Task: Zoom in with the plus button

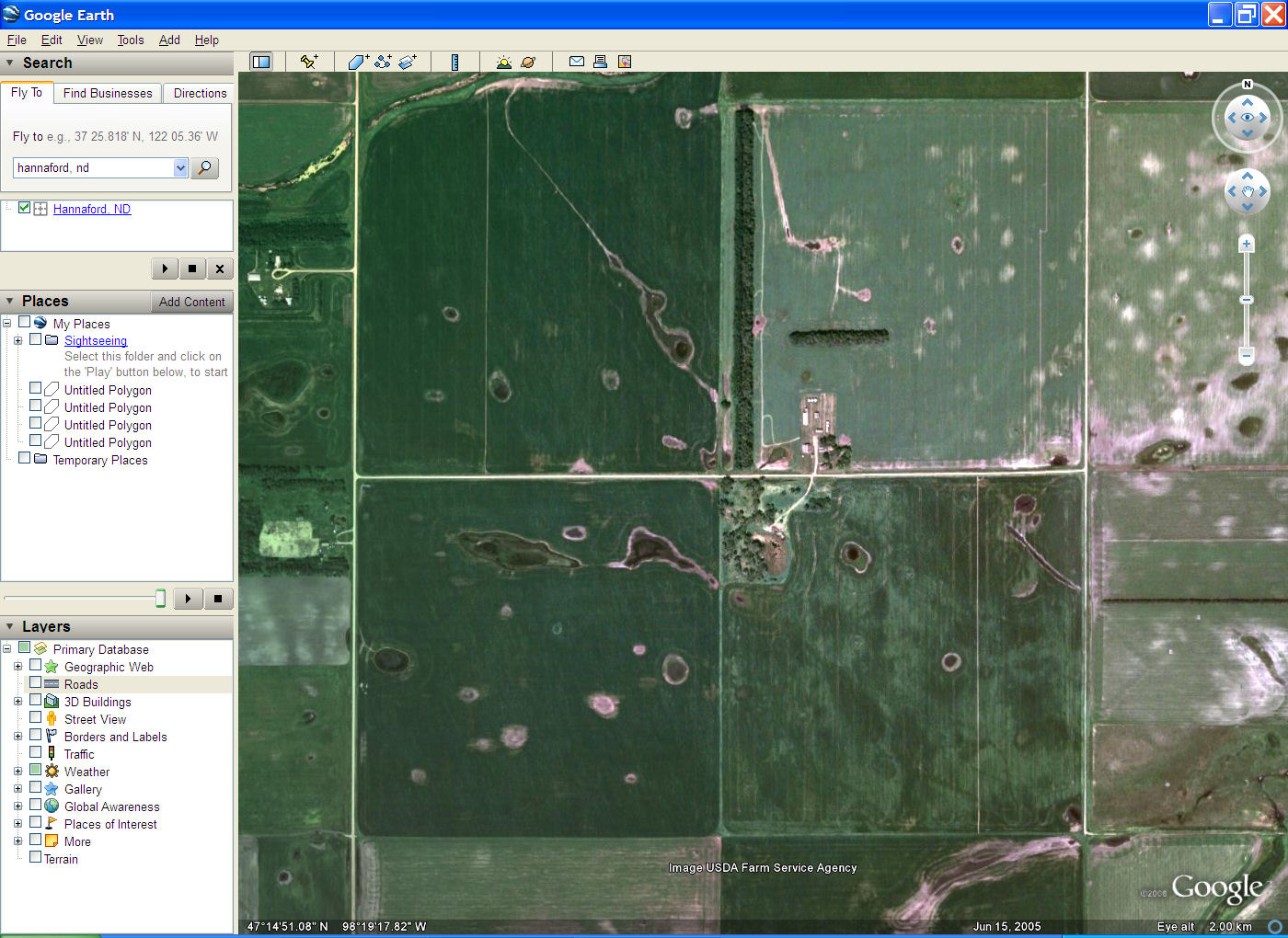Action: [x=1247, y=244]
